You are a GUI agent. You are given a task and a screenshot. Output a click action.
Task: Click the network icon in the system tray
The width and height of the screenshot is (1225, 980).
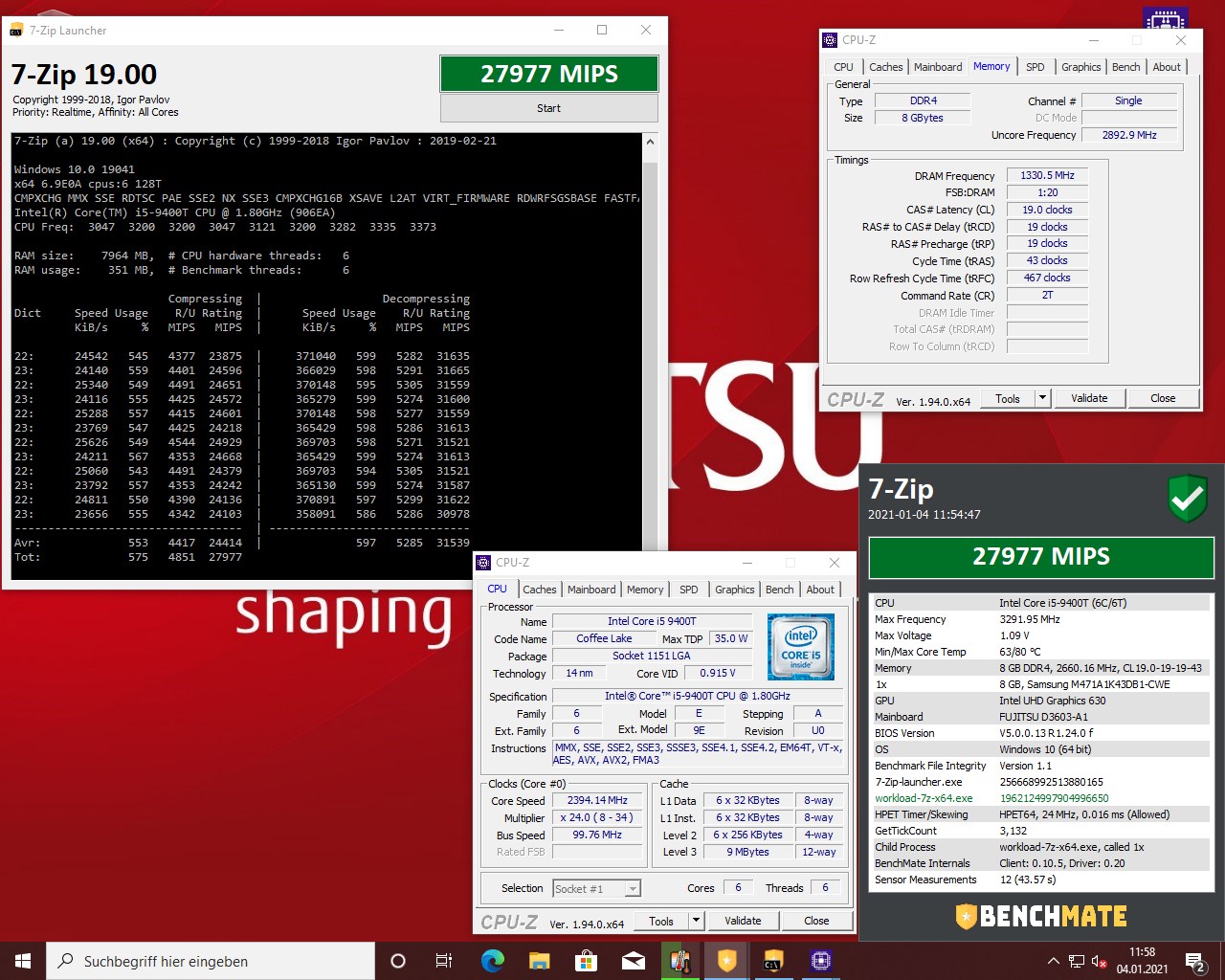point(1077,961)
